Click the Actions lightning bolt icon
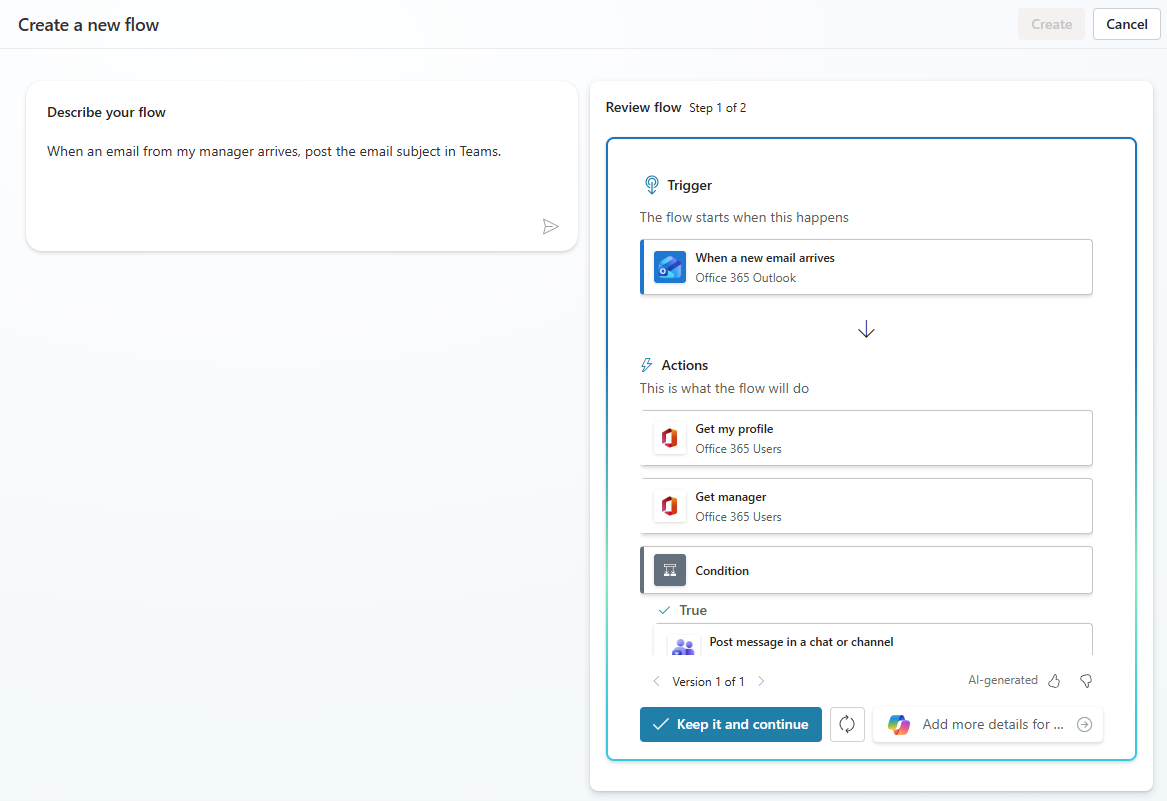Screen dimensions: 1167x801 pos(646,365)
